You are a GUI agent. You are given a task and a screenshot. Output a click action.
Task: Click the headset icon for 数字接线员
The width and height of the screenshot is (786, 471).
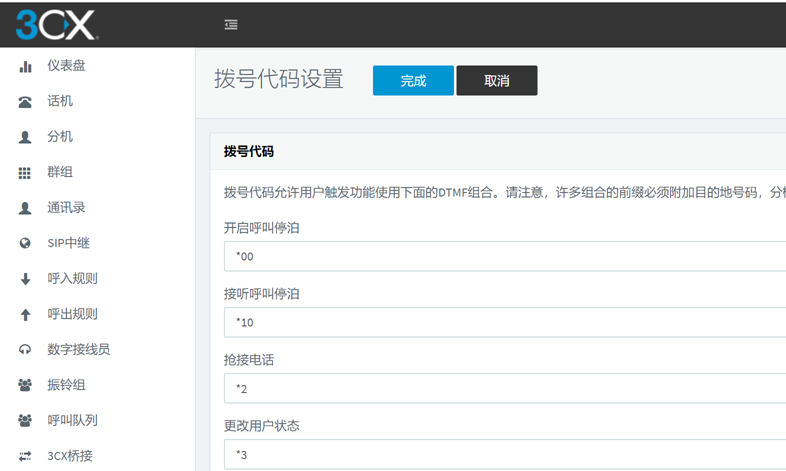[x=25, y=349]
